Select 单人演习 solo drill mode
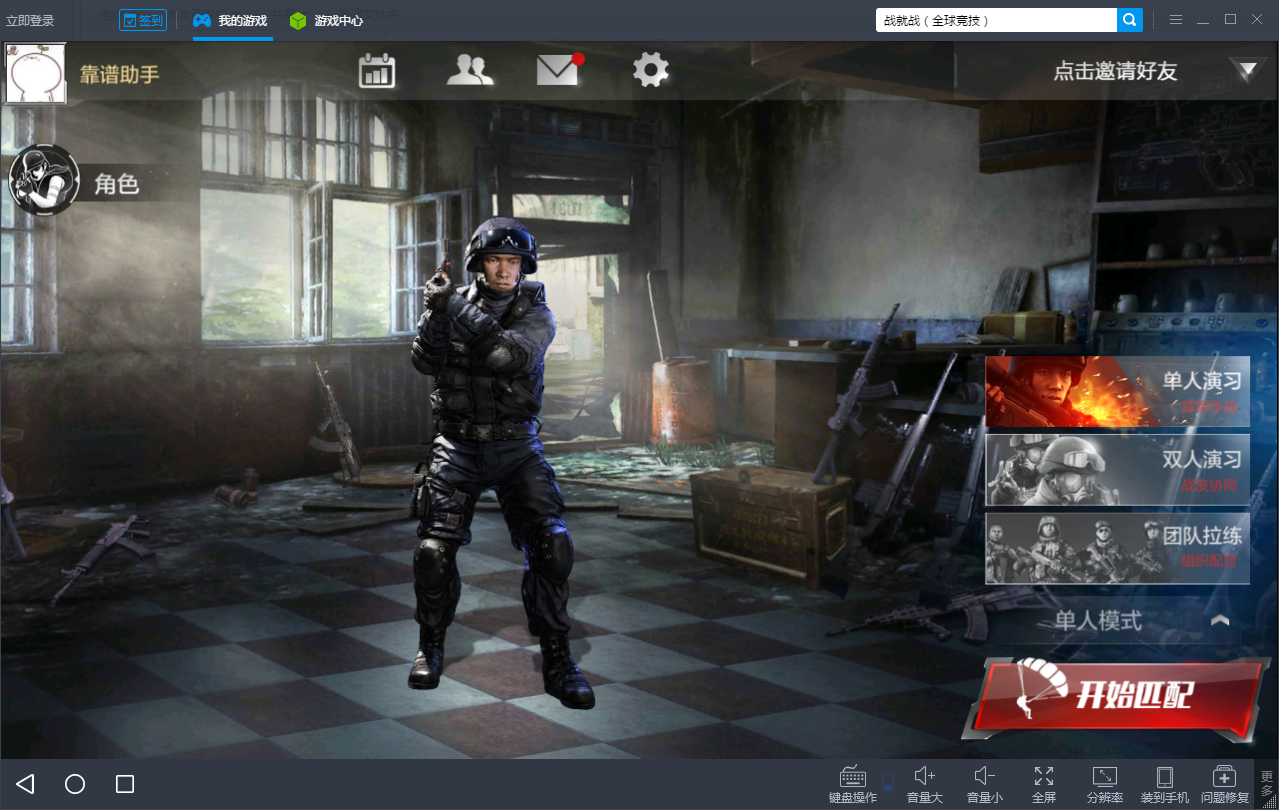The image size is (1279, 810). point(1117,391)
